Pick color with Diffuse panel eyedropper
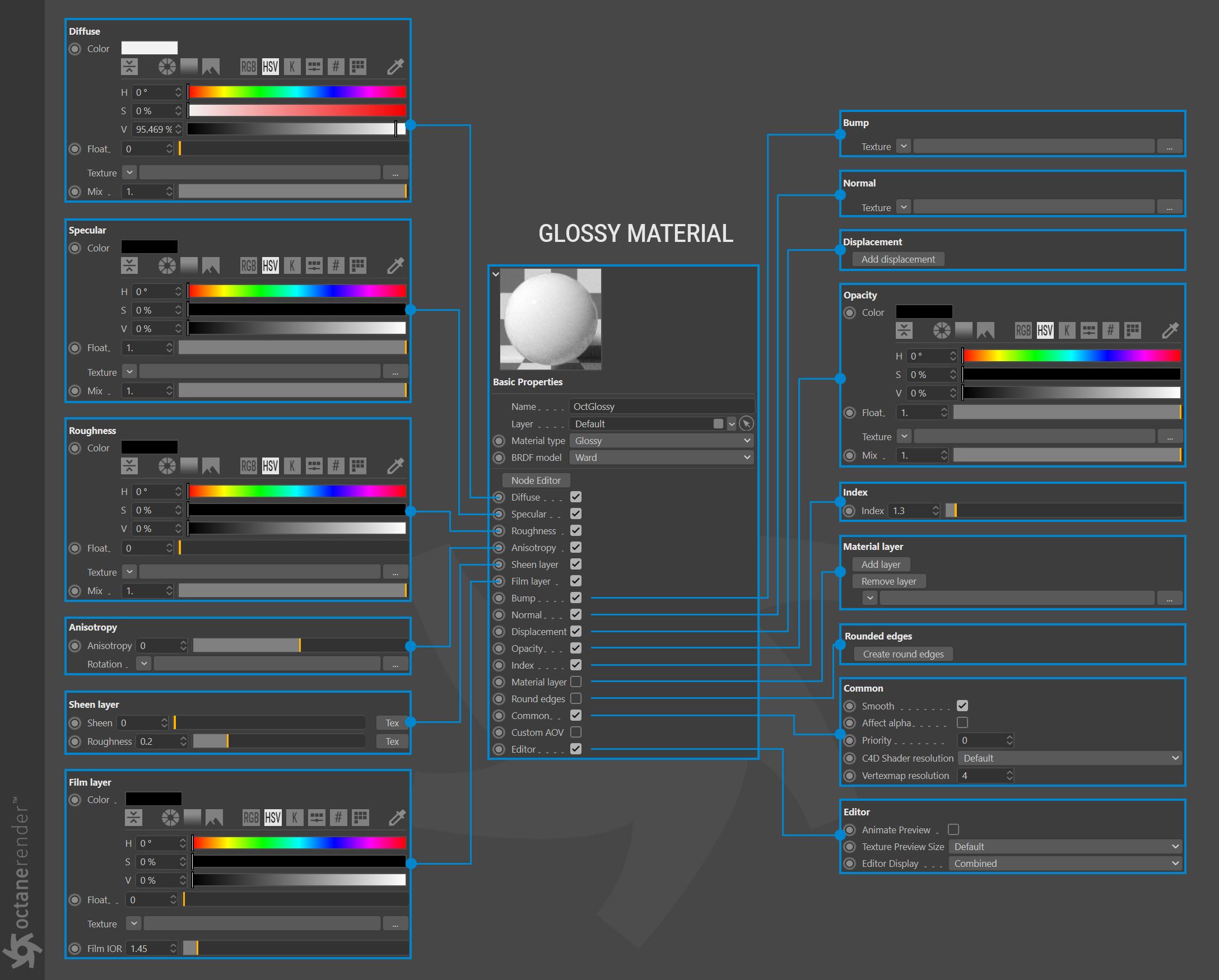Image resolution: width=1219 pixels, height=980 pixels. (395, 67)
